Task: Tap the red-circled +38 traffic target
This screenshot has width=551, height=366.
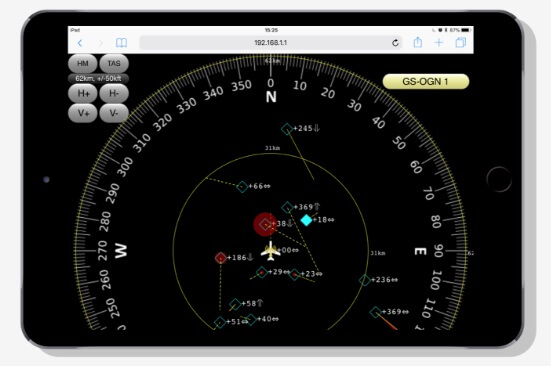Action: click(x=265, y=224)
